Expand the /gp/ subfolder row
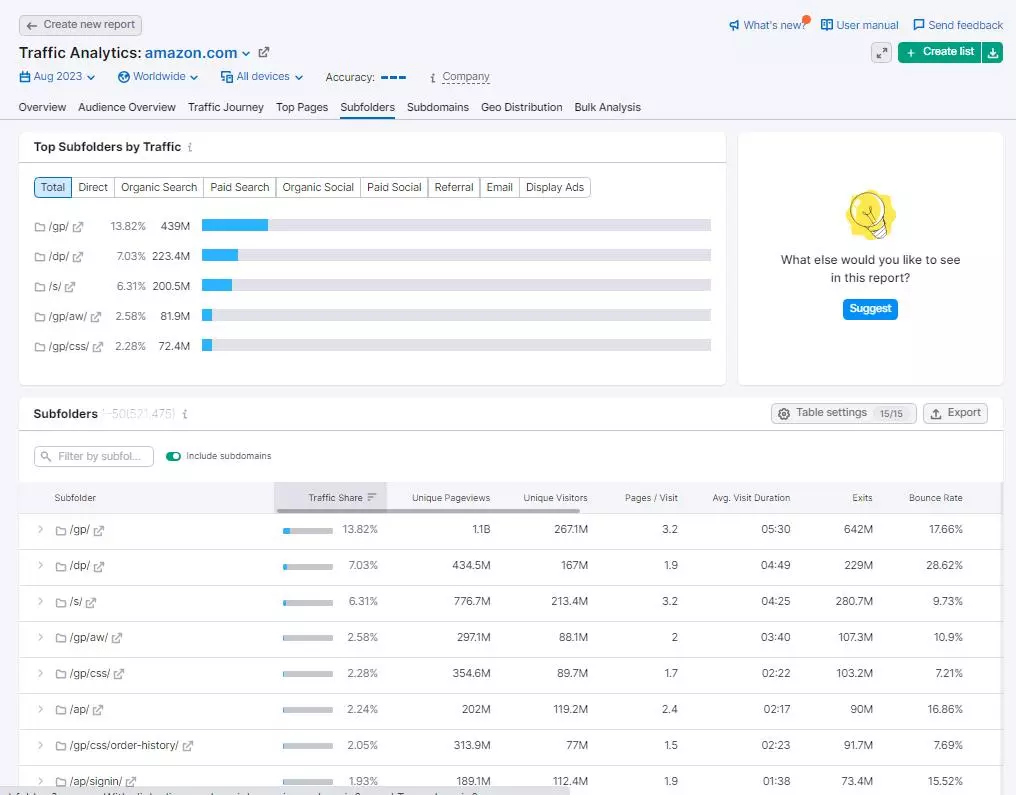 point(40,529)
